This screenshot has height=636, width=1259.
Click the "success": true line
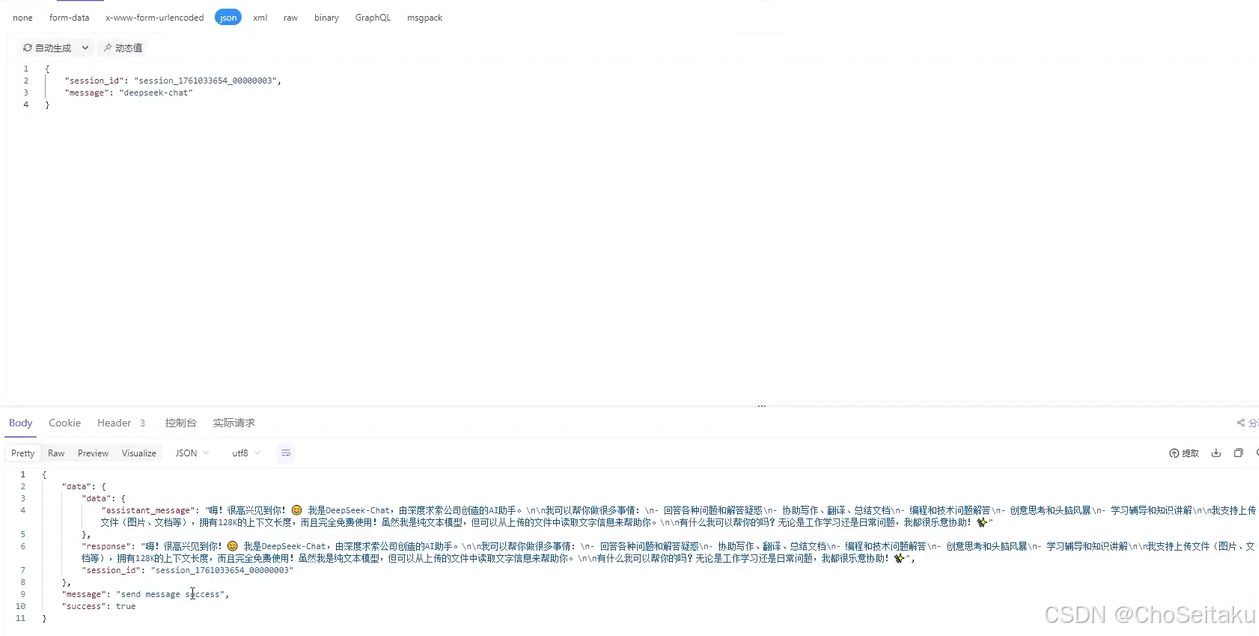pos(98,606)
